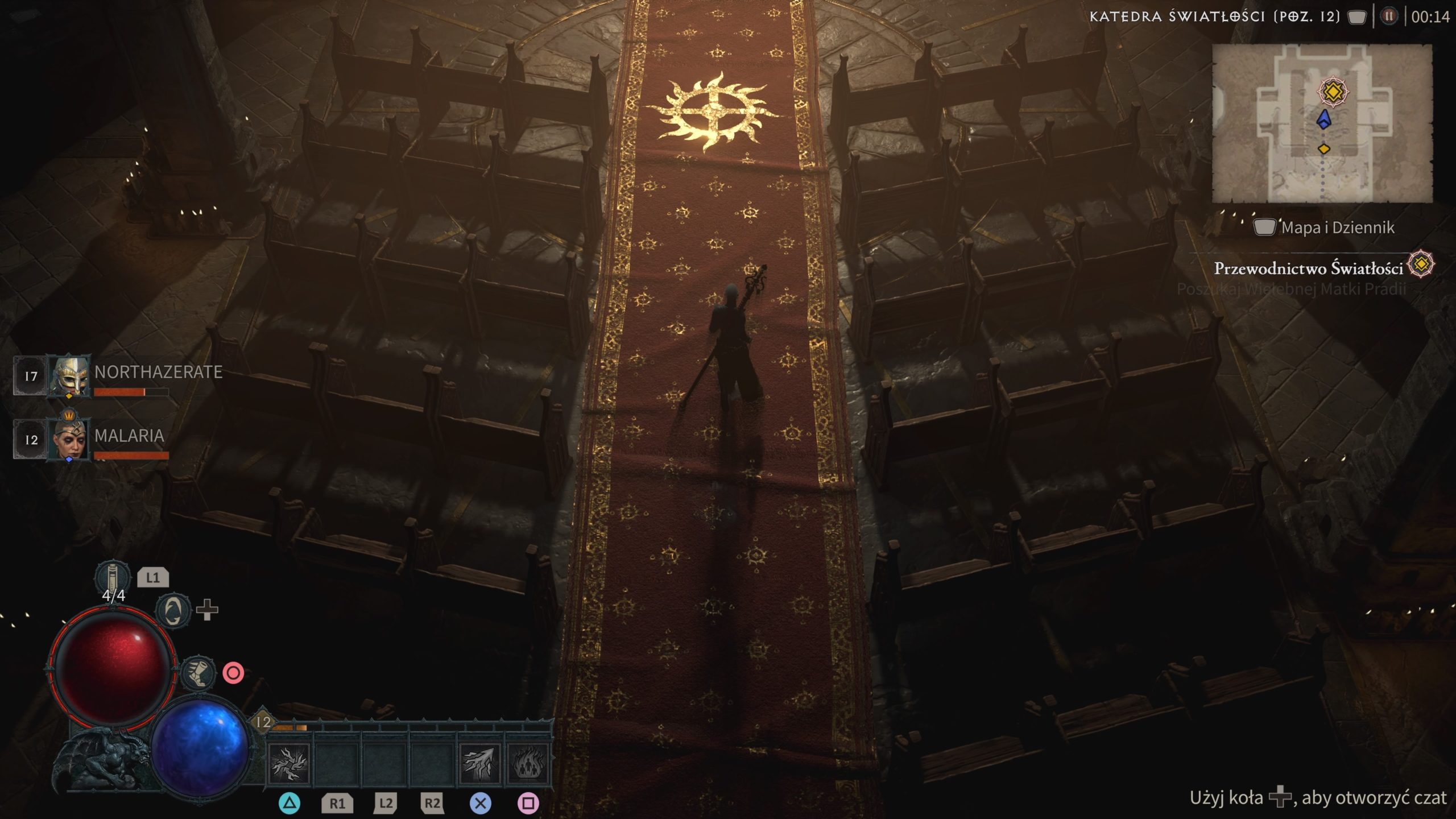
Task: Select the empty third skill slot
Action: [x=384, y=762]
